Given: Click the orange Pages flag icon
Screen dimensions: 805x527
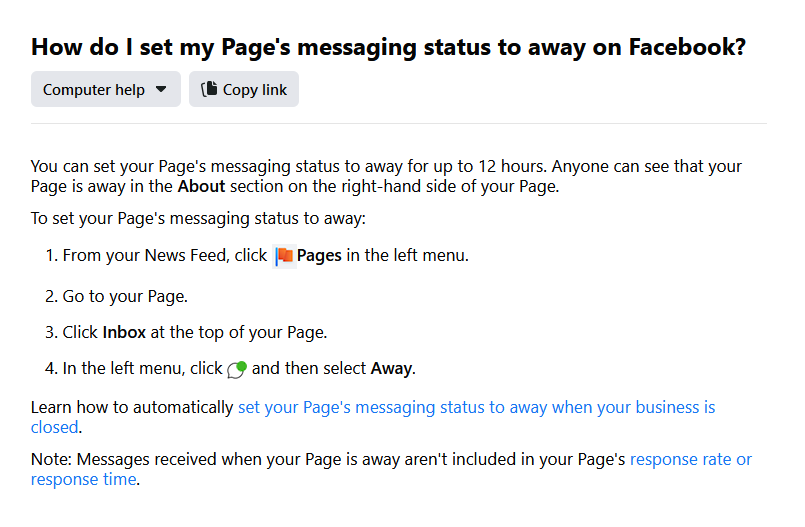Looking at the screenshot, I should (284, 256).
